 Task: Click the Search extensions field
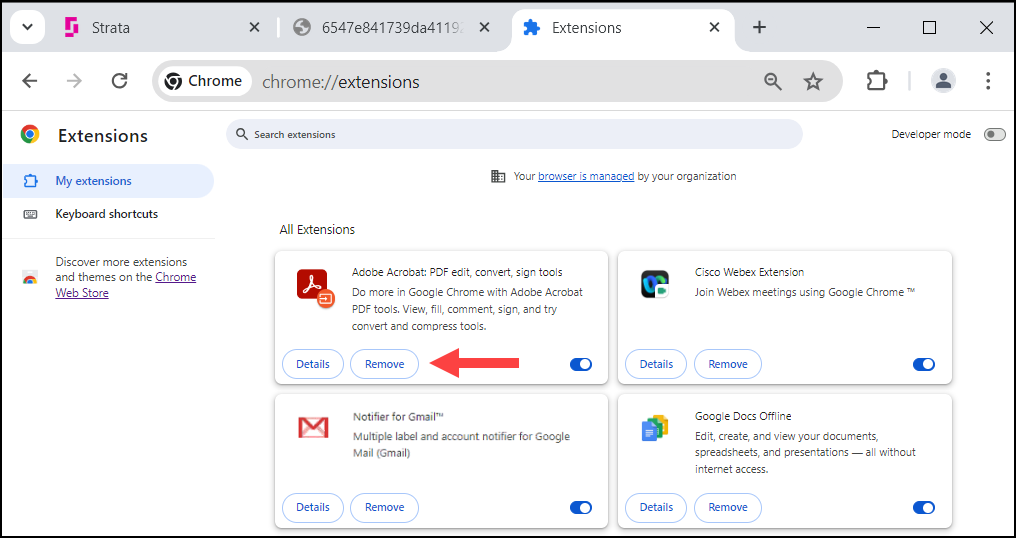(514, 134)
